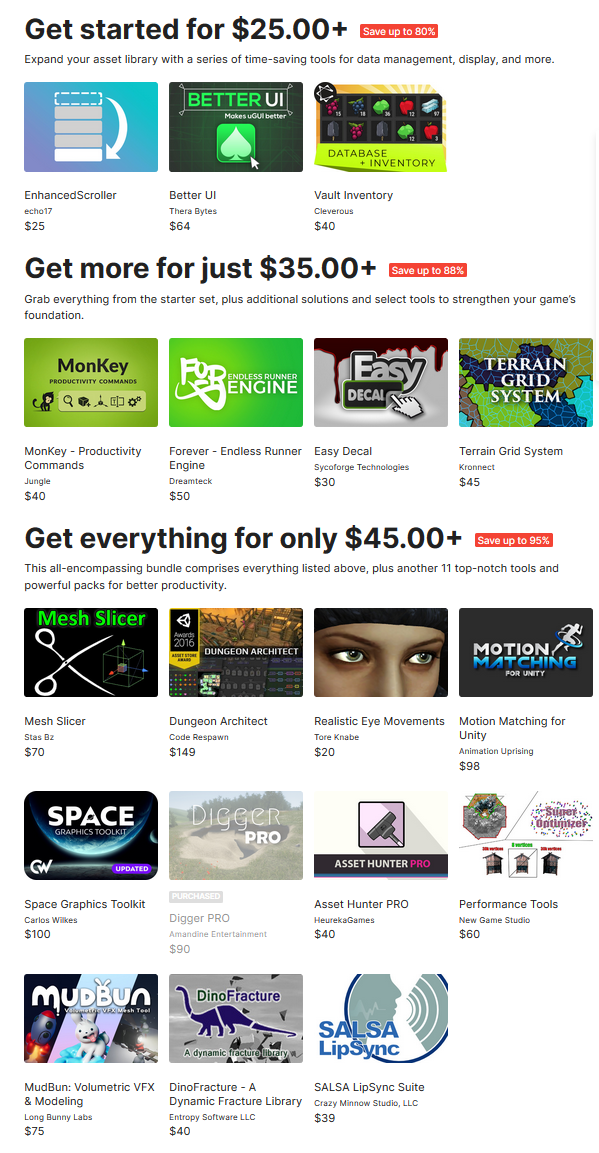The image size is (599, 1153).
Task: Select the MonKey Productivity Commands image
Action: pyautogui.click(x=91, y=382)
